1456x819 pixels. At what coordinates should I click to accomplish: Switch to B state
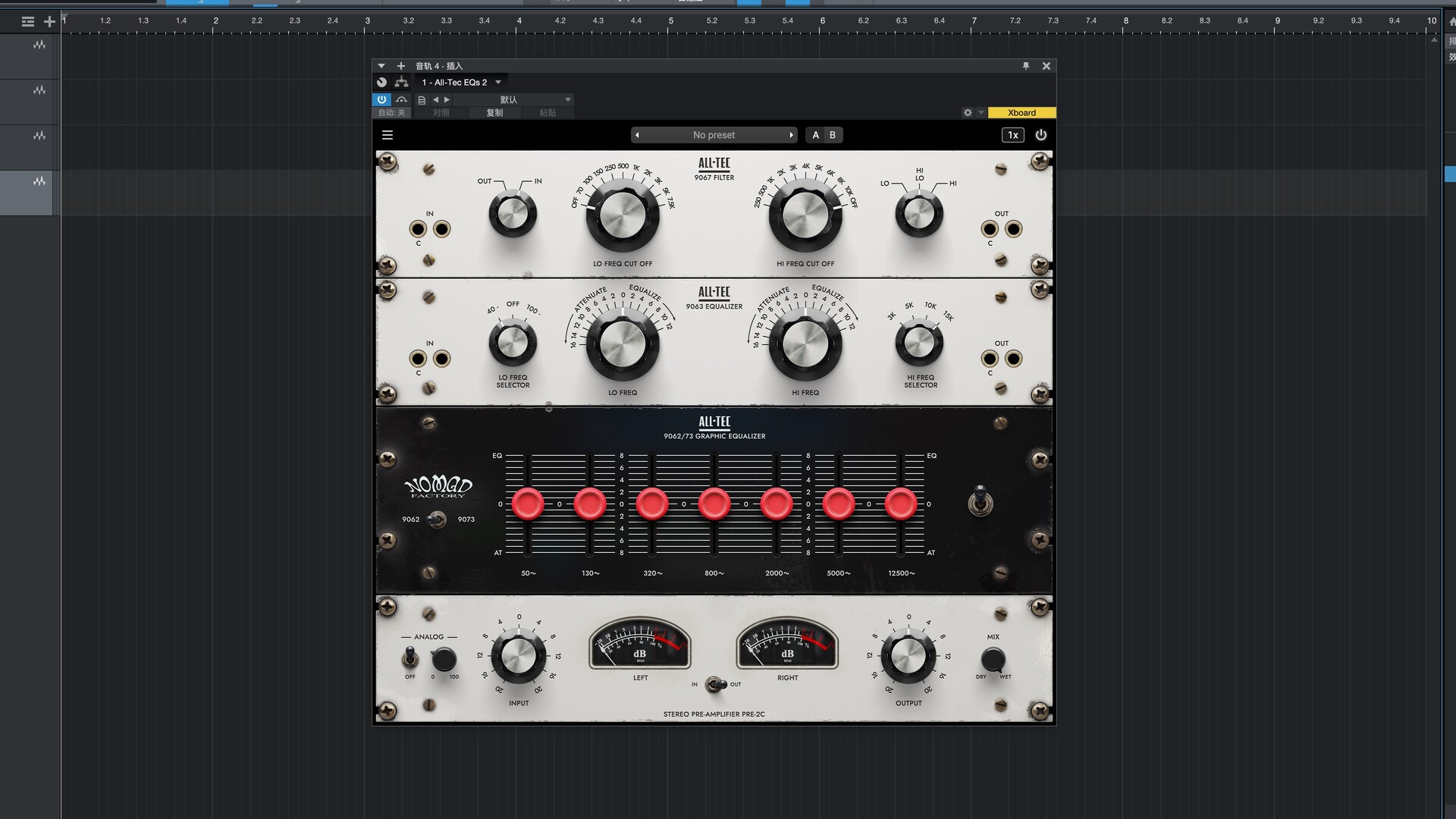pyautogui.click(x=833, y=135)
